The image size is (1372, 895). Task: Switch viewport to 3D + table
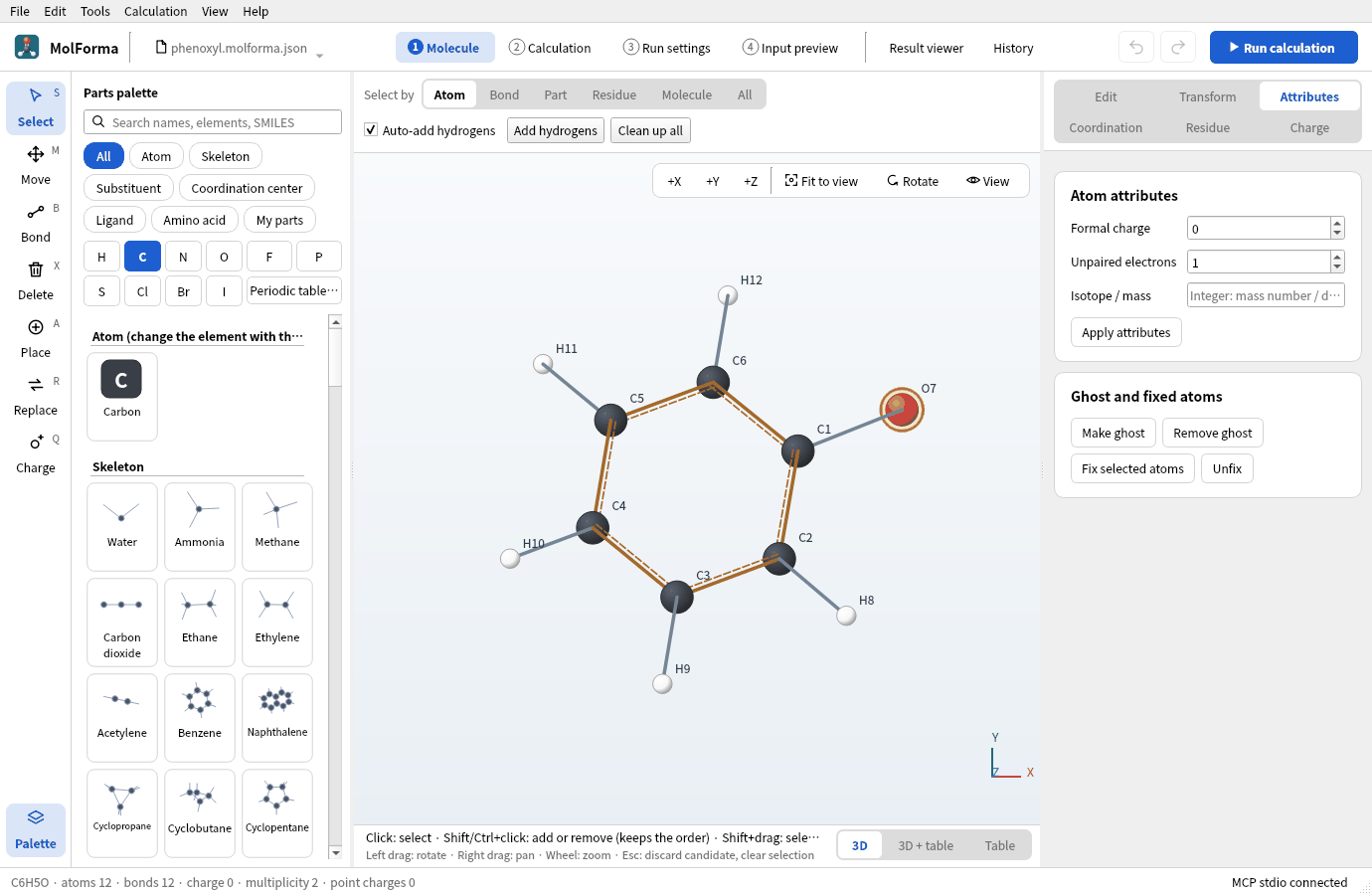[x=926, y=845]
